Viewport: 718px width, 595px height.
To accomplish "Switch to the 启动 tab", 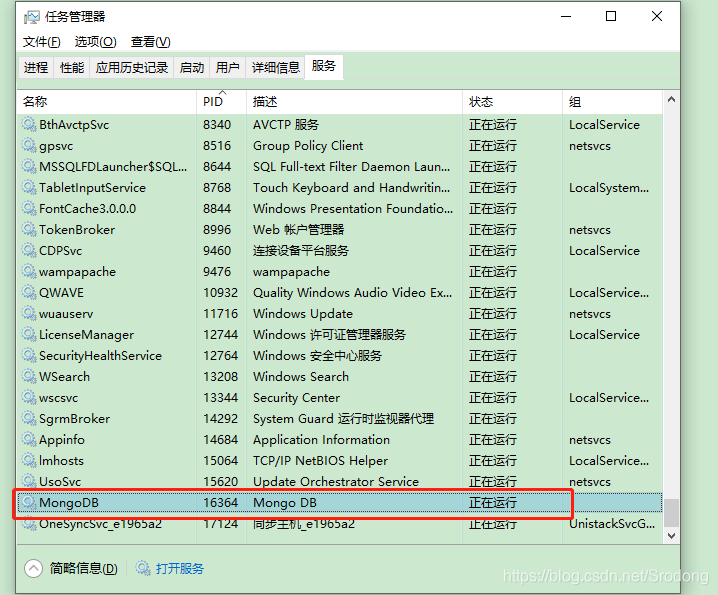I will coord(191,68).
